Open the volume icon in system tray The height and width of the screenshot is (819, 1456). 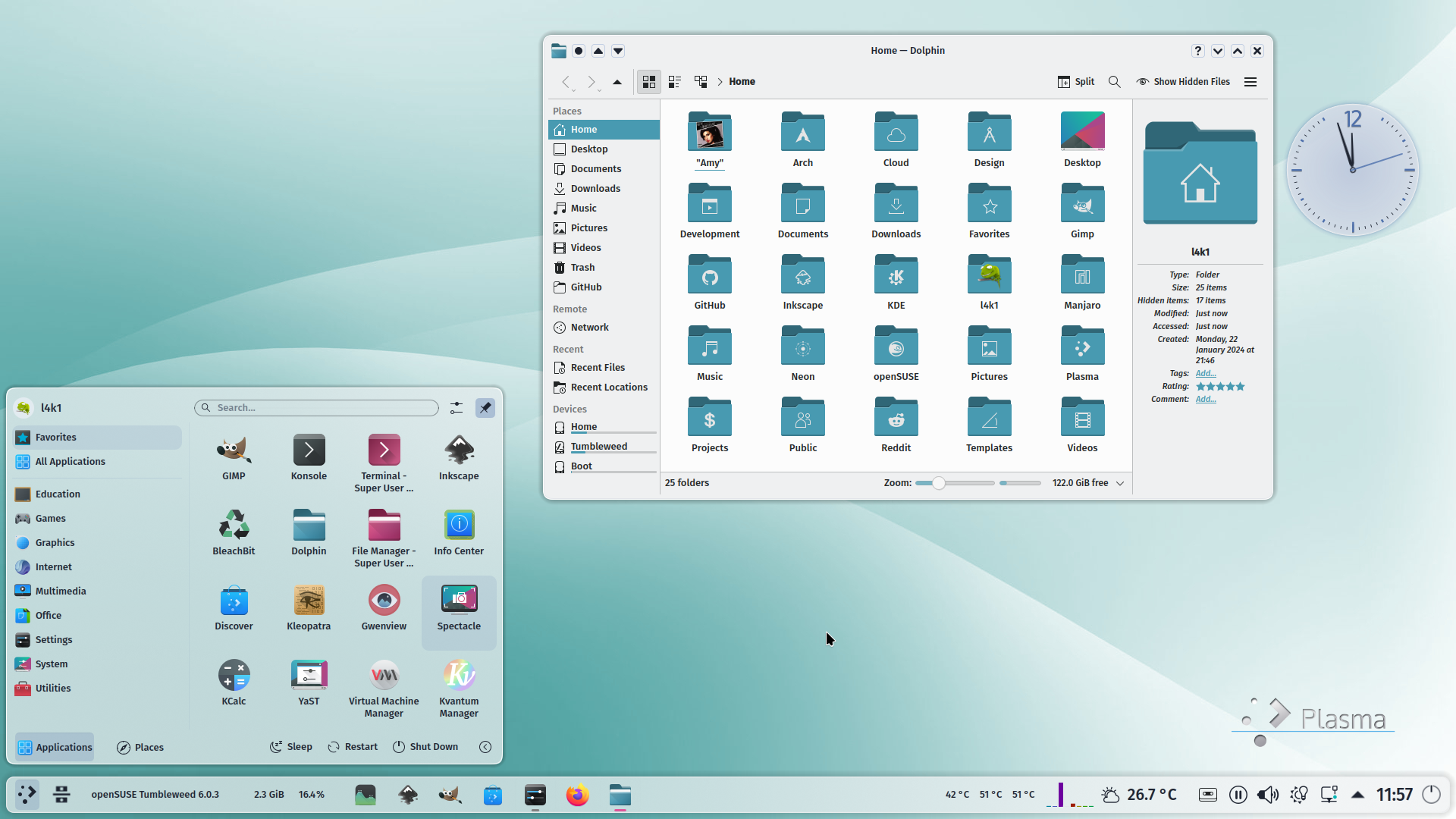(x=1267, y=795)
